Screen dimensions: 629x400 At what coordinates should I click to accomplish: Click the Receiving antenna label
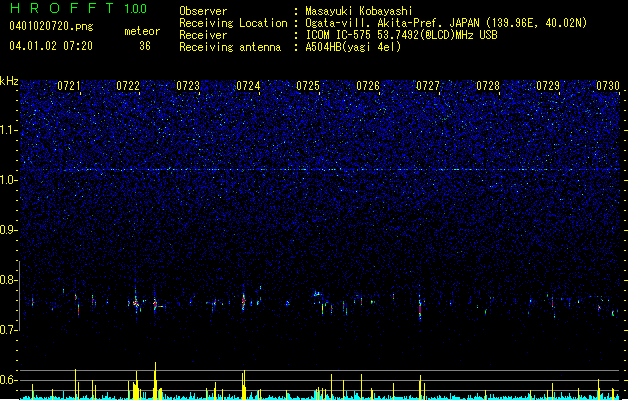(x=230, y=47)
